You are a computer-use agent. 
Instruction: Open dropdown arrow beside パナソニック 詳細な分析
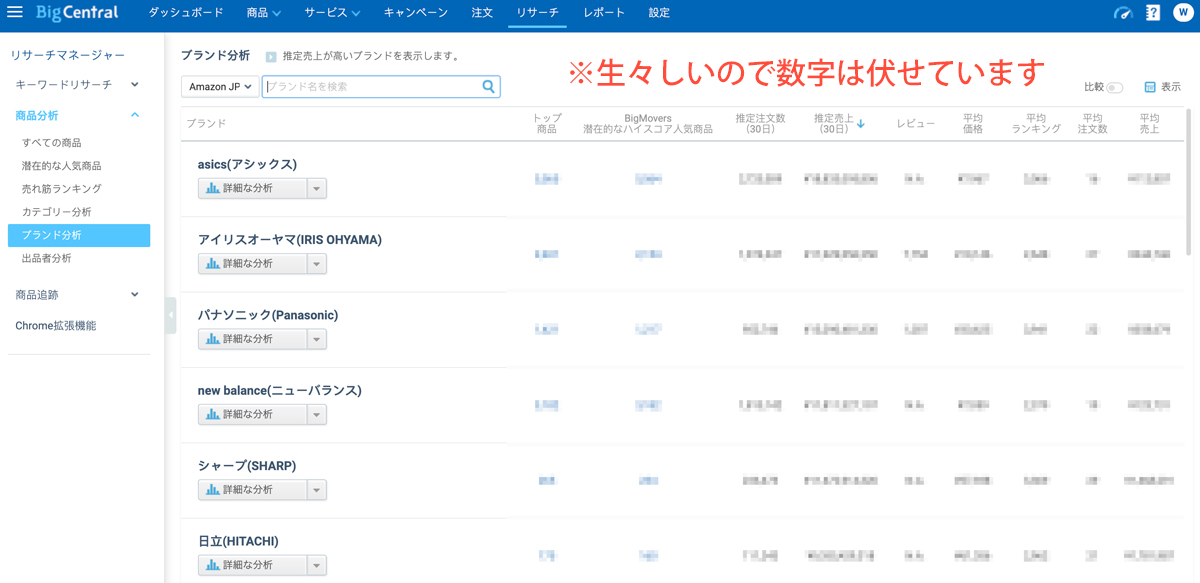(316, 339)
